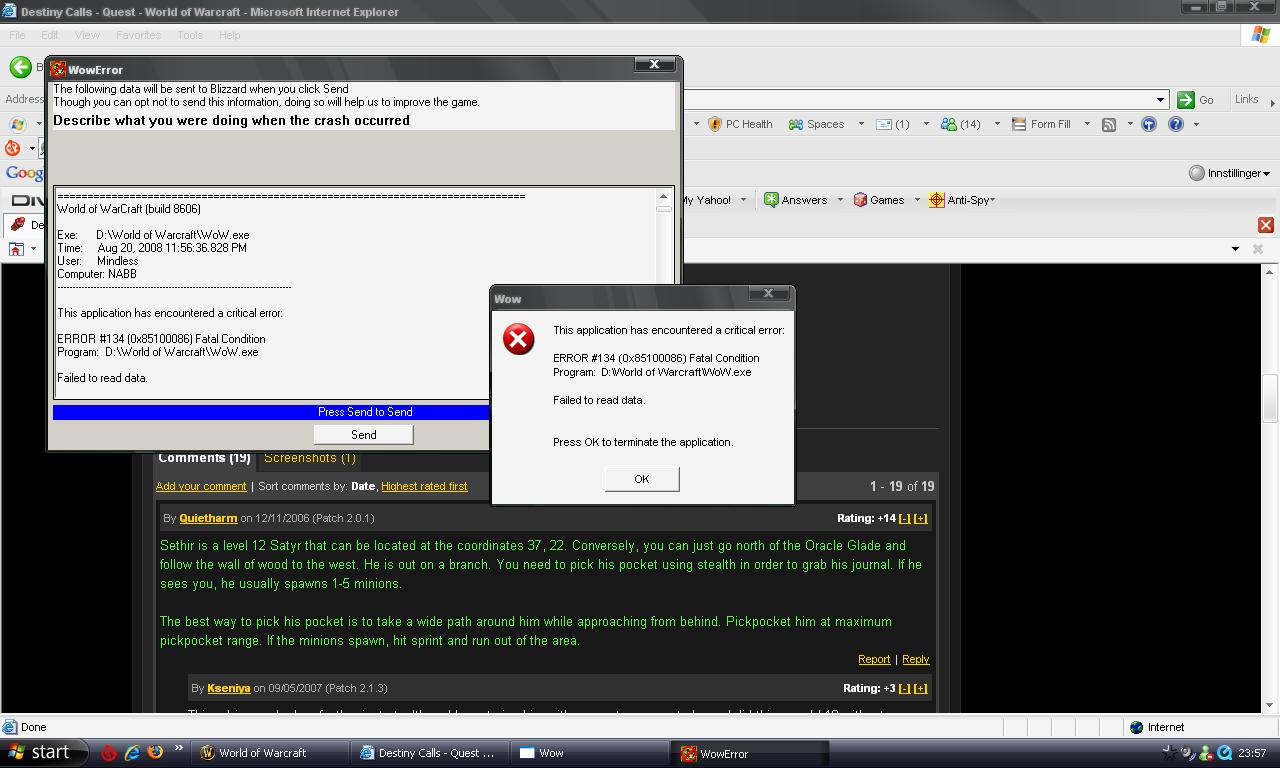This screenshot has width=1280, height=768.
Task: Open the Favorites menu
Action: tap(138, 35)
